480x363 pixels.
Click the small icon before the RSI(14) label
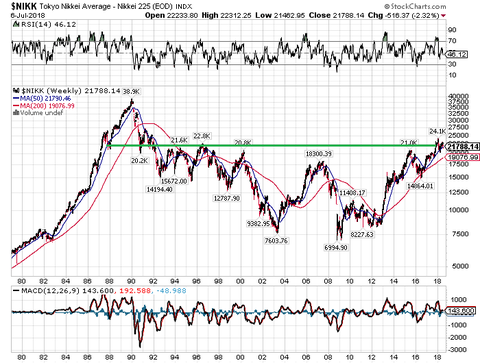pos(16,24)
